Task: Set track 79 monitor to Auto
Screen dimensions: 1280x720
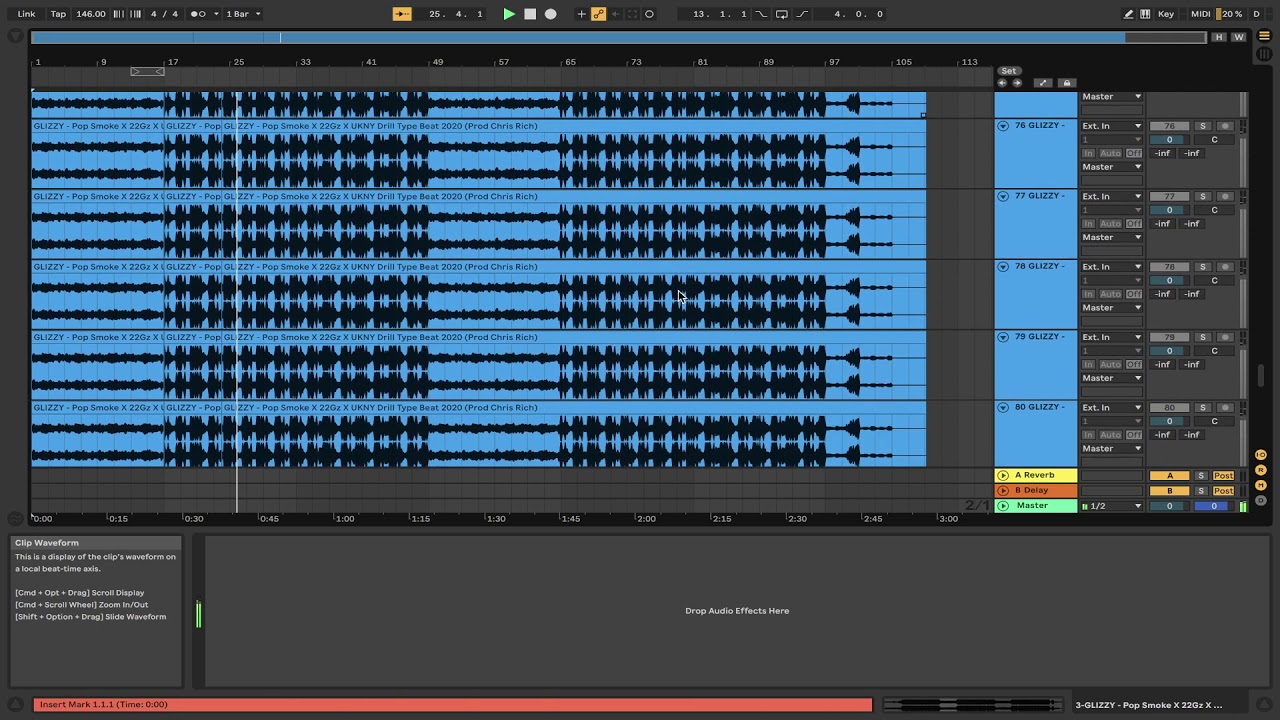Action: pos(1110,364)
